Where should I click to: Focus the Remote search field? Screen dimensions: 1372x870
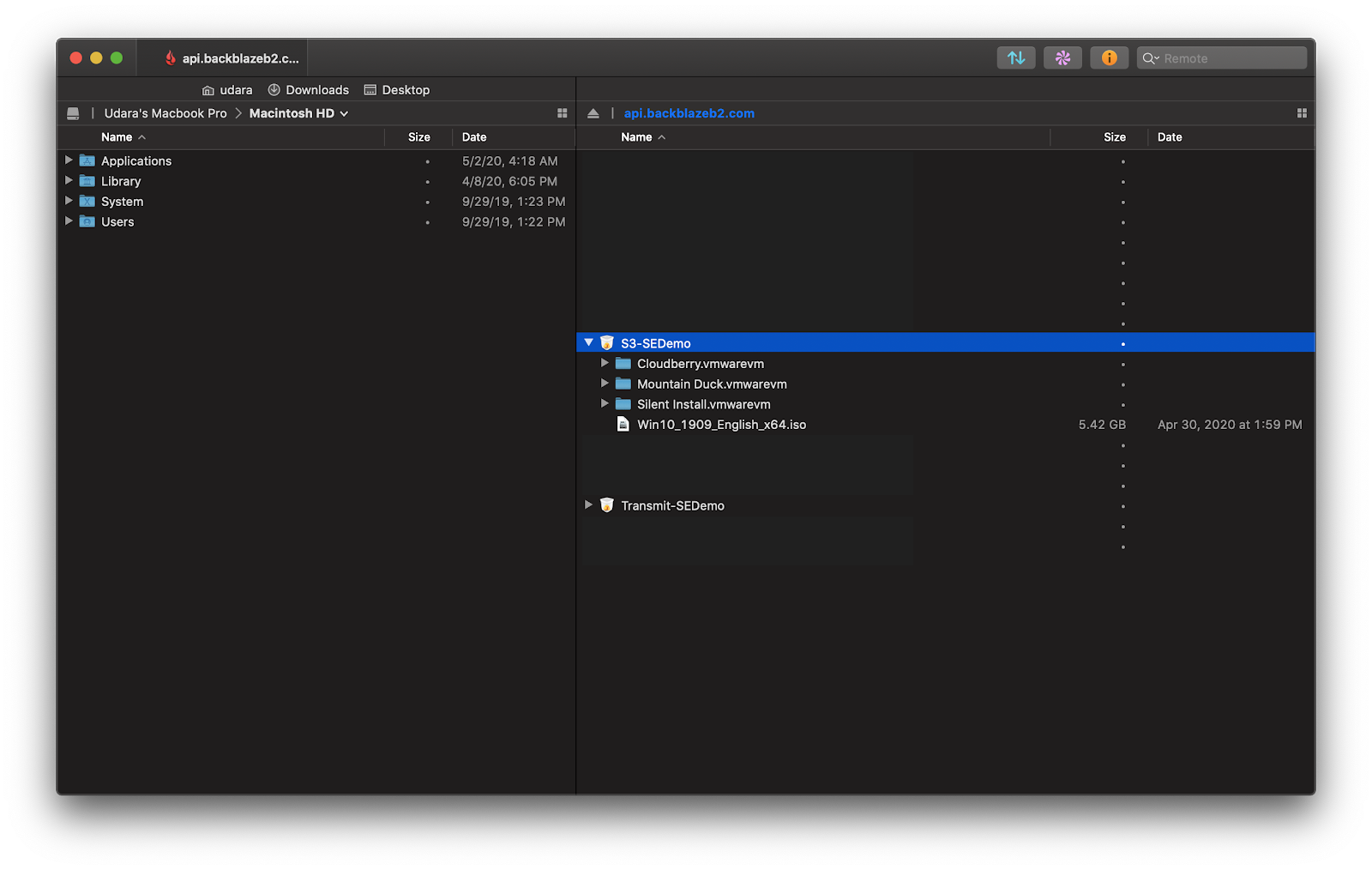tap(1221, 57)
